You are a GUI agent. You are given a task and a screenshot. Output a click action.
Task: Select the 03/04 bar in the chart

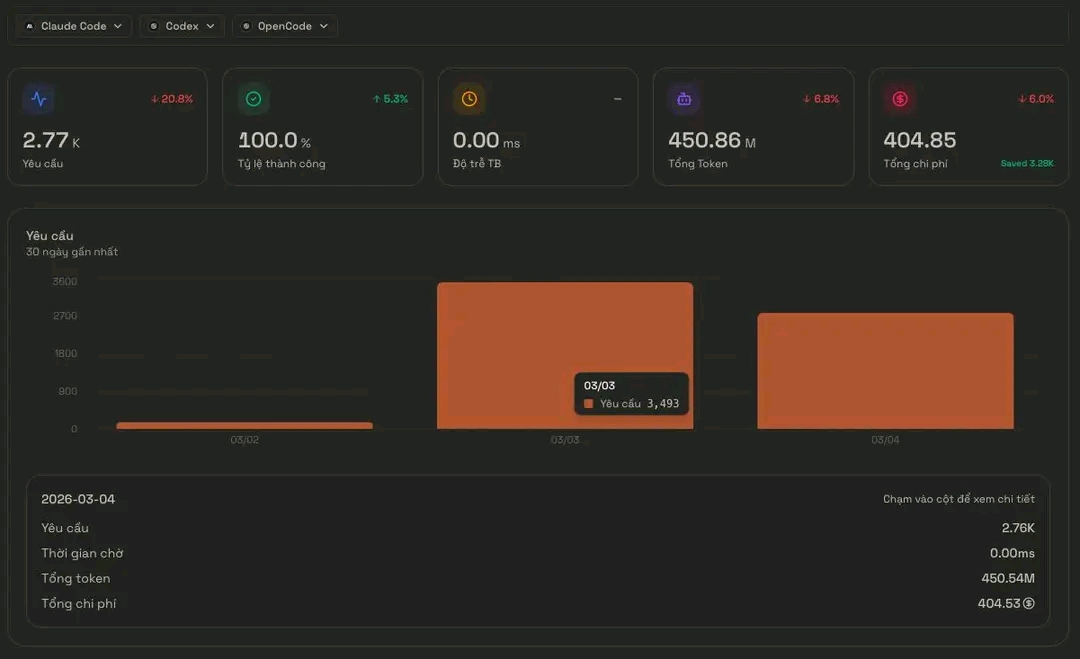(x=884, y=370)
